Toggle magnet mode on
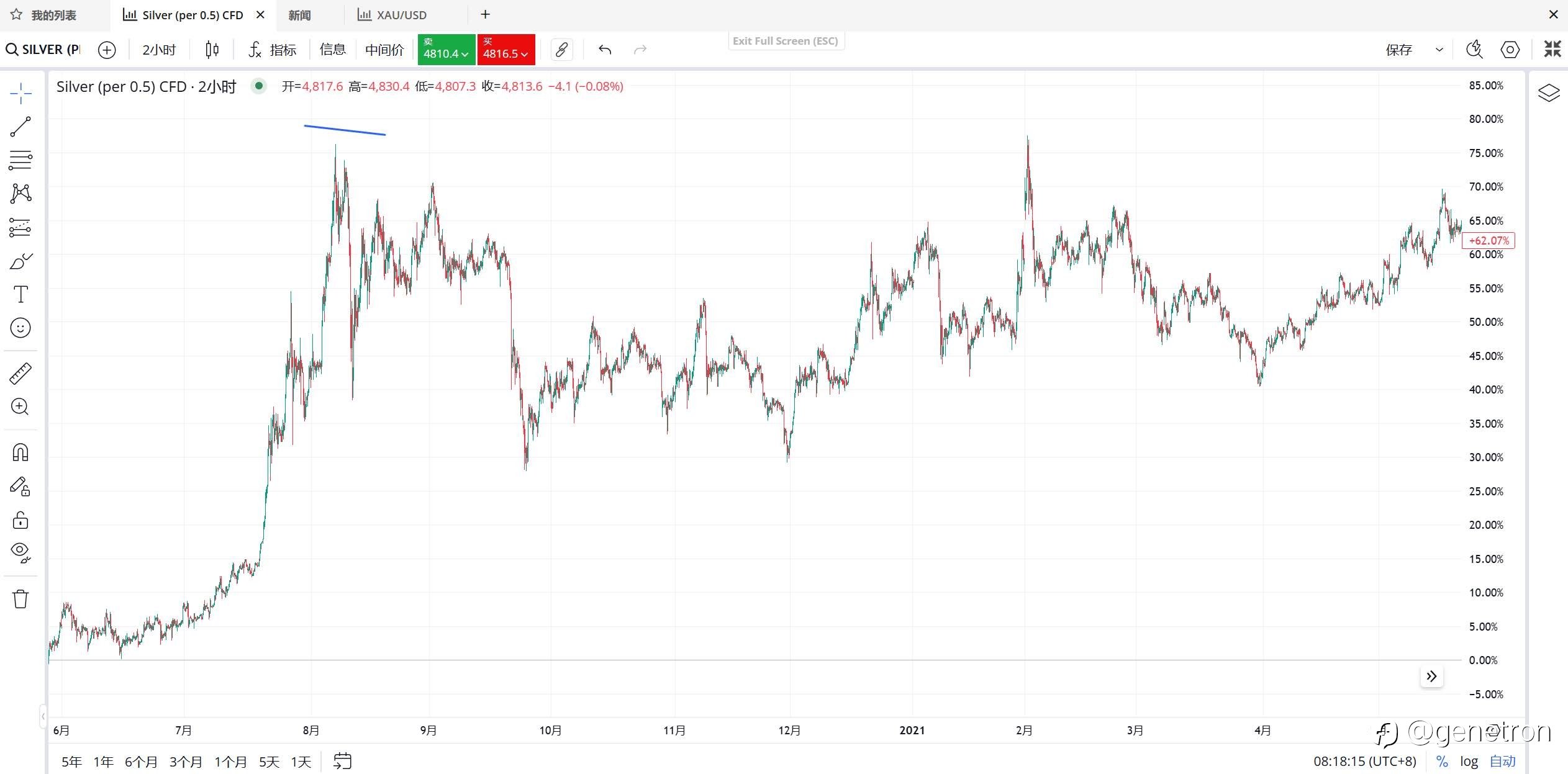This screenshot has height=774, width=1568. tap(20, 452)
